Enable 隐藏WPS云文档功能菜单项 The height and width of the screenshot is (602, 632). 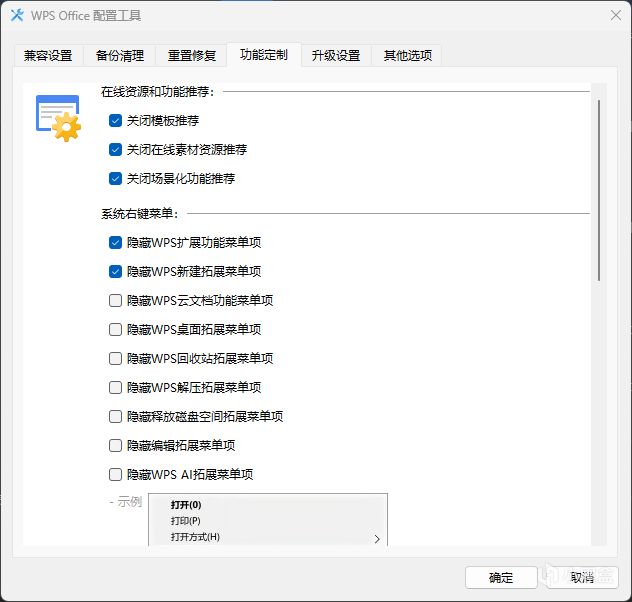click(115, 300)
